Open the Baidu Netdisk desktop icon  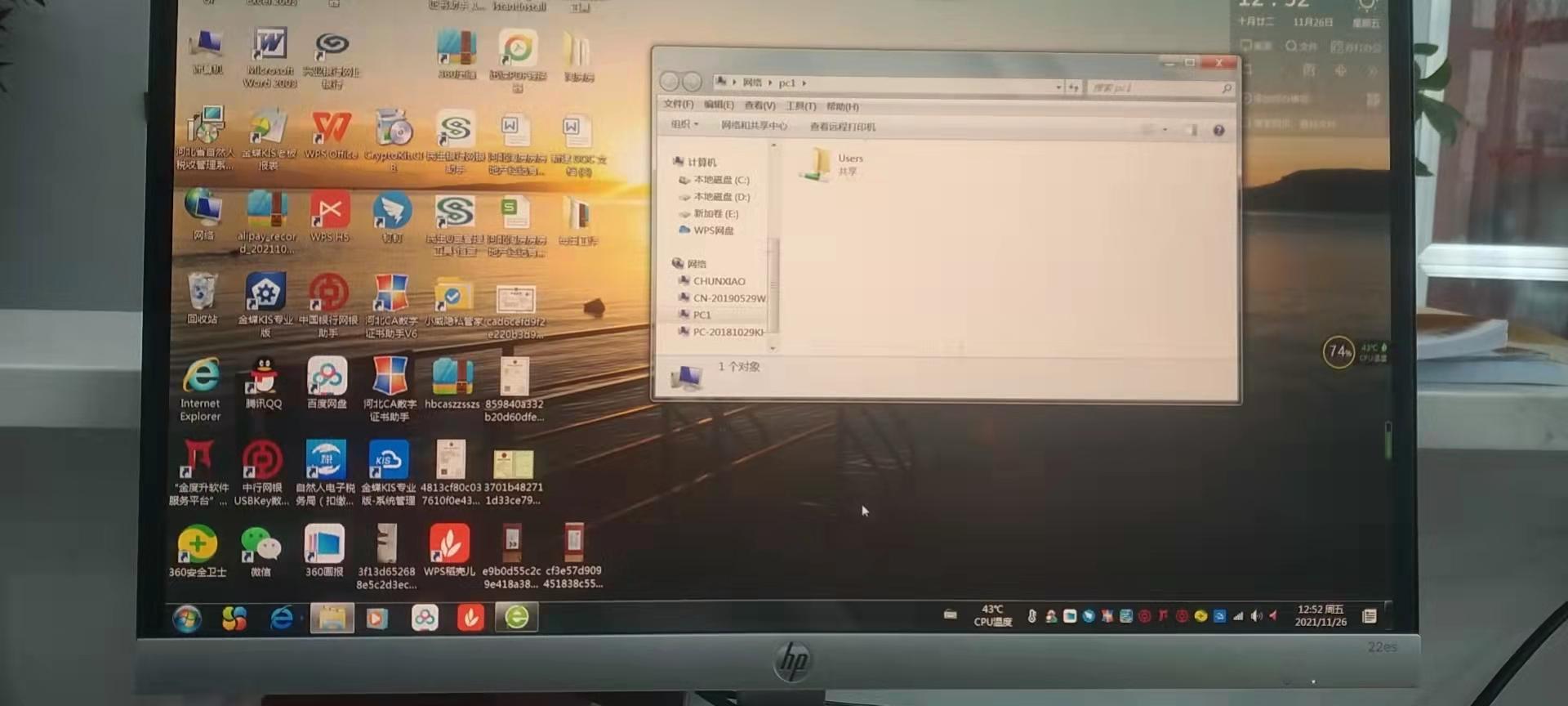tap(327, 382)
